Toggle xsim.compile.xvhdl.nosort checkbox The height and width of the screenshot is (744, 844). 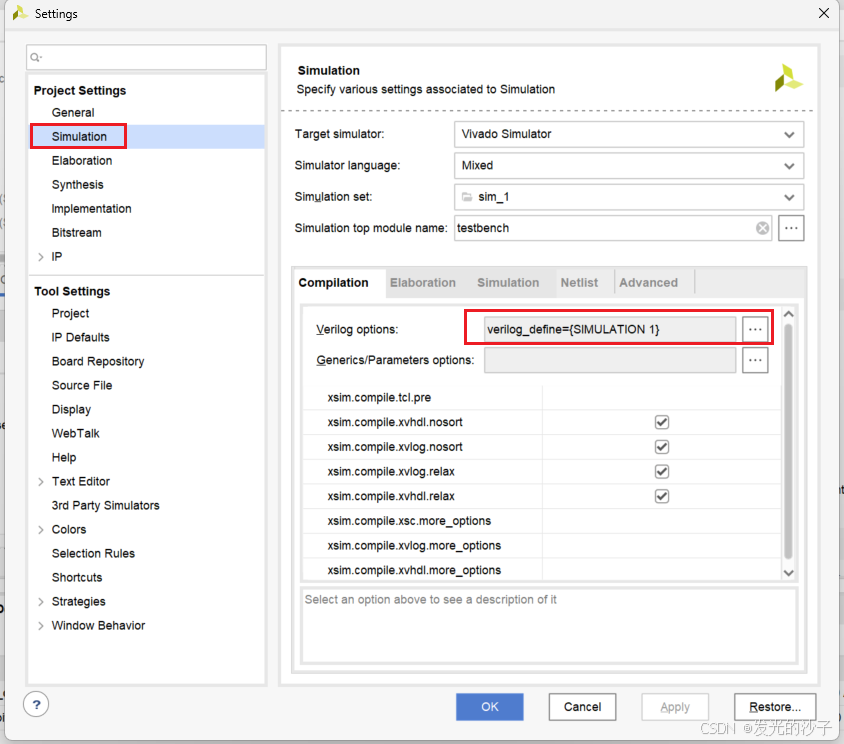662,422
